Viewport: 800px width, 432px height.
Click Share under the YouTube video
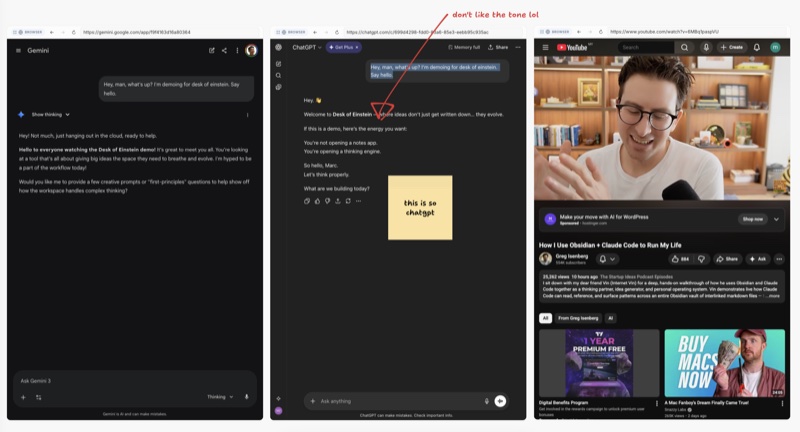pos(727,259)
